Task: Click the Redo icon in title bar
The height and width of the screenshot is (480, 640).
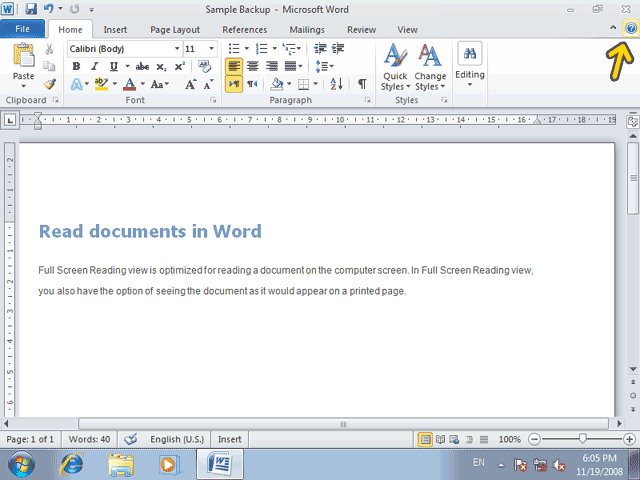Action: pos(74,9)
